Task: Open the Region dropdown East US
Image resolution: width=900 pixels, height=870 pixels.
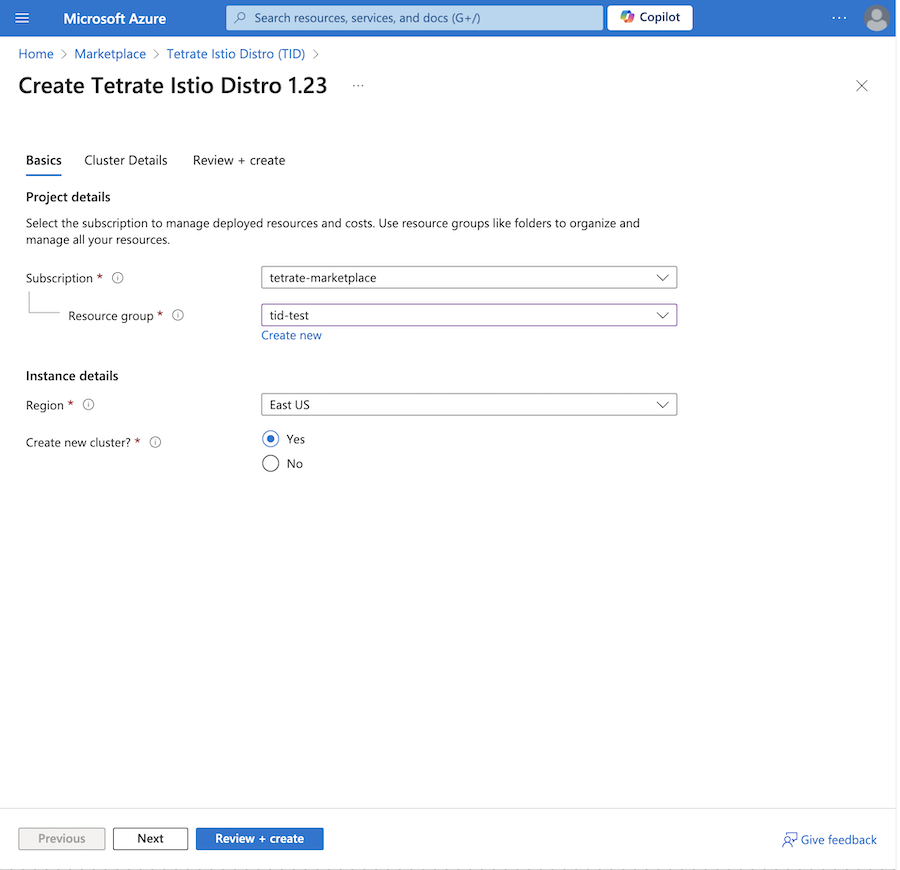Action: pyautogui.click(x=469, y=405)
